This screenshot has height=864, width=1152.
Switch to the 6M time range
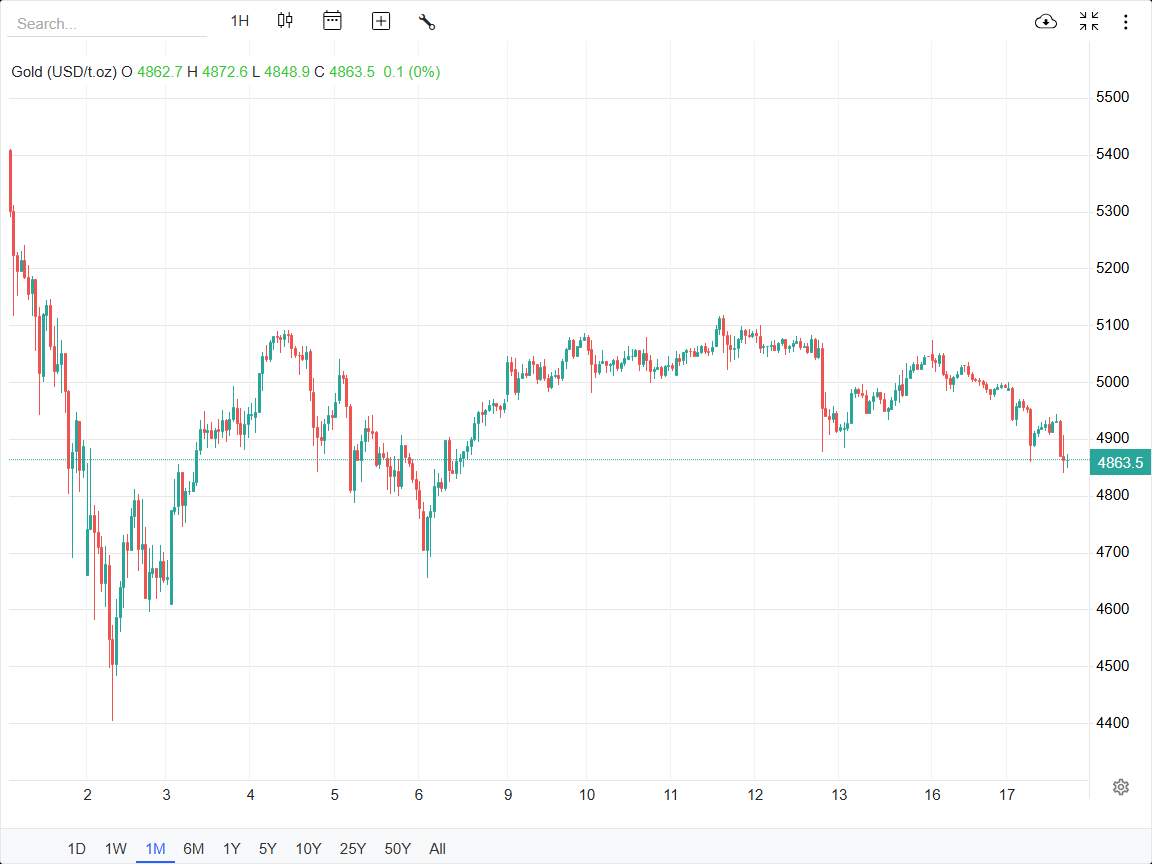(x=193, y=849)
